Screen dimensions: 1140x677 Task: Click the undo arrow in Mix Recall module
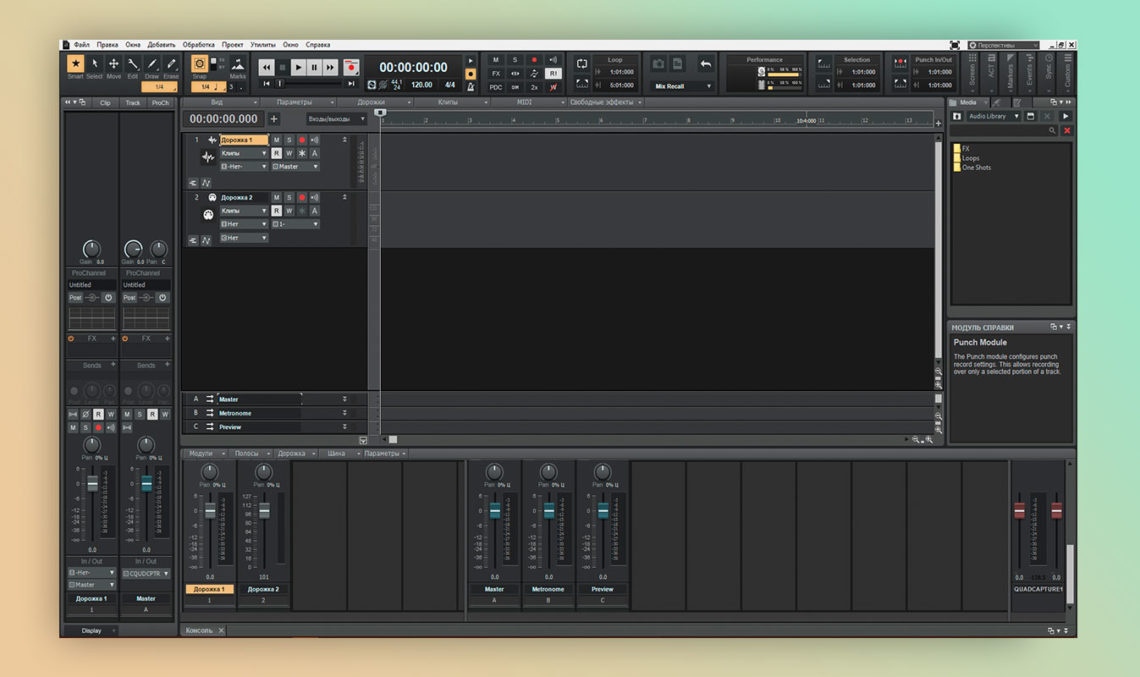point(706,64)
